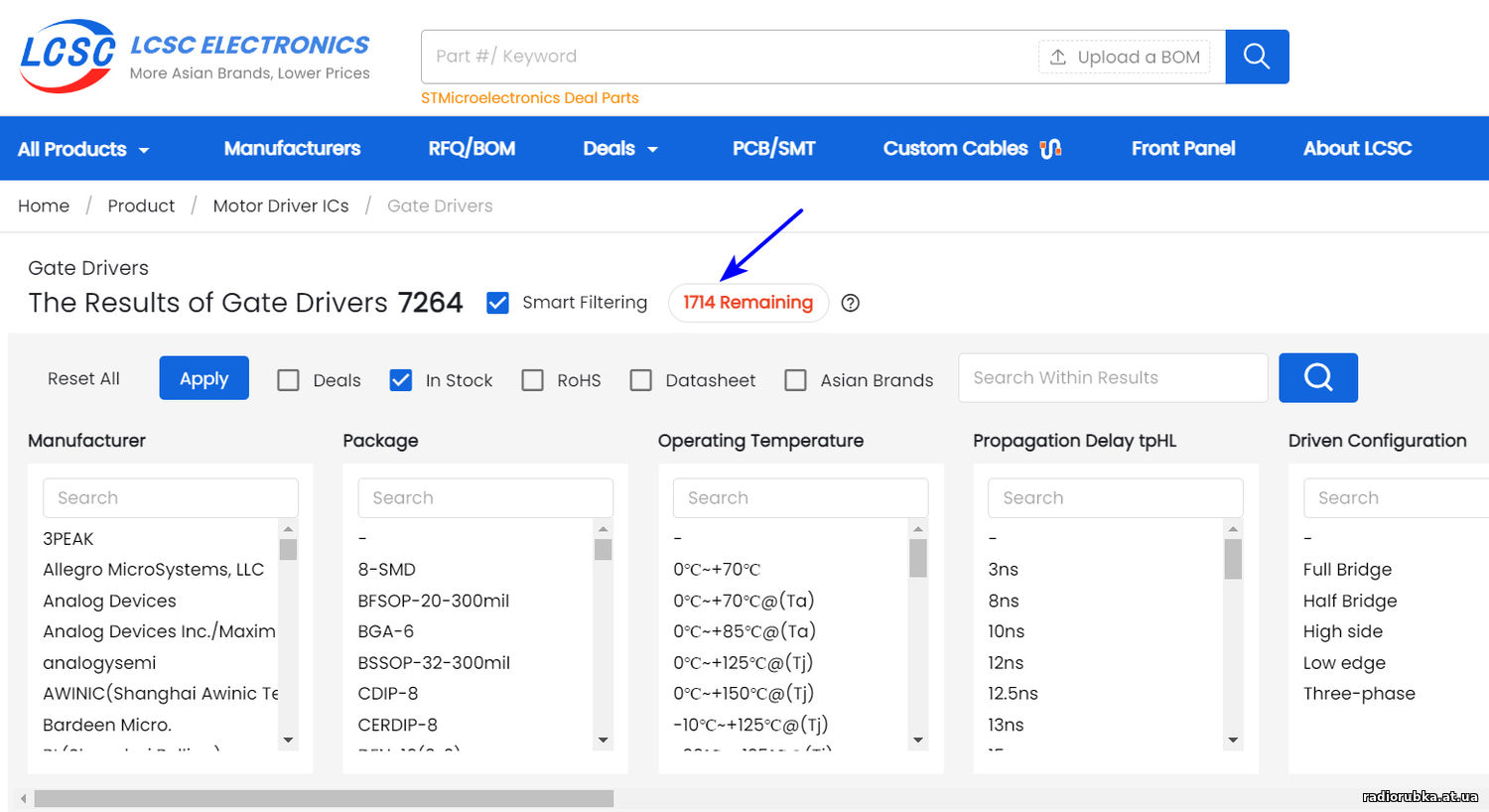Select Allegro MicroSystems, LLC manufacturer
This screenshot has width=1489, height=812.
click(154, 570)
